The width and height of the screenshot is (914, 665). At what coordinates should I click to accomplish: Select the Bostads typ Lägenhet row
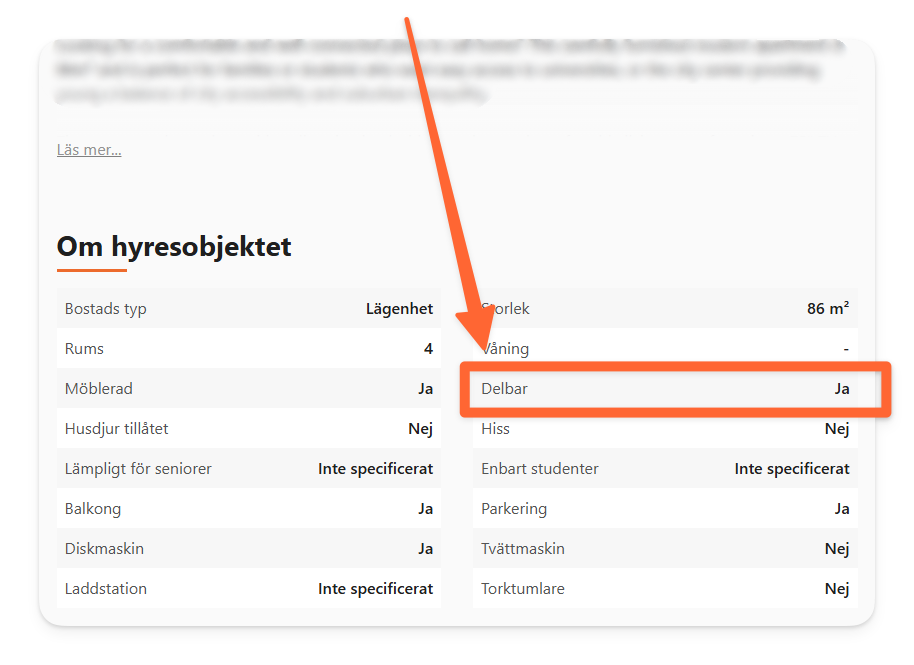[x=249, y=308]
